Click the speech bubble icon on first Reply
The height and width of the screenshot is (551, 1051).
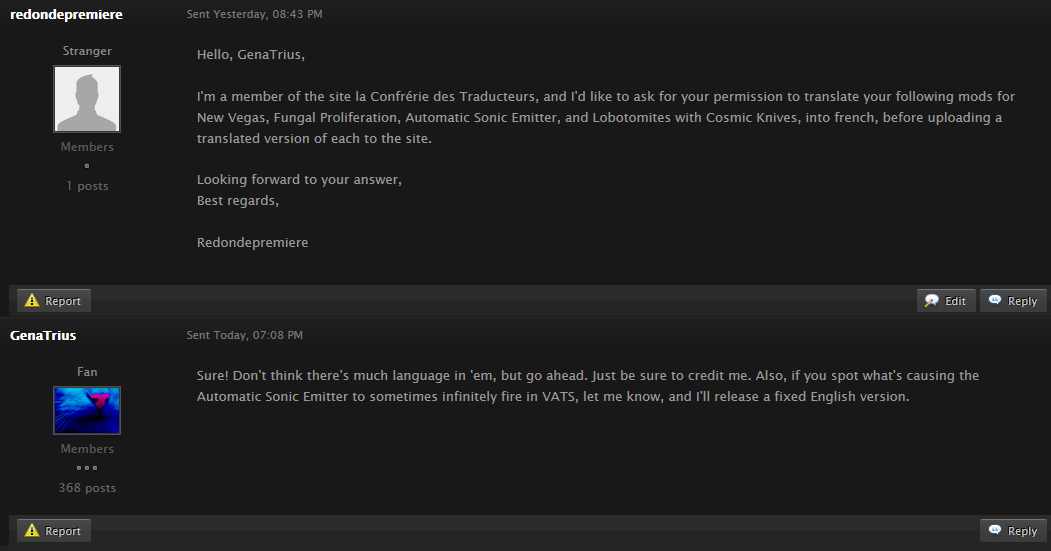coord(995,300)
